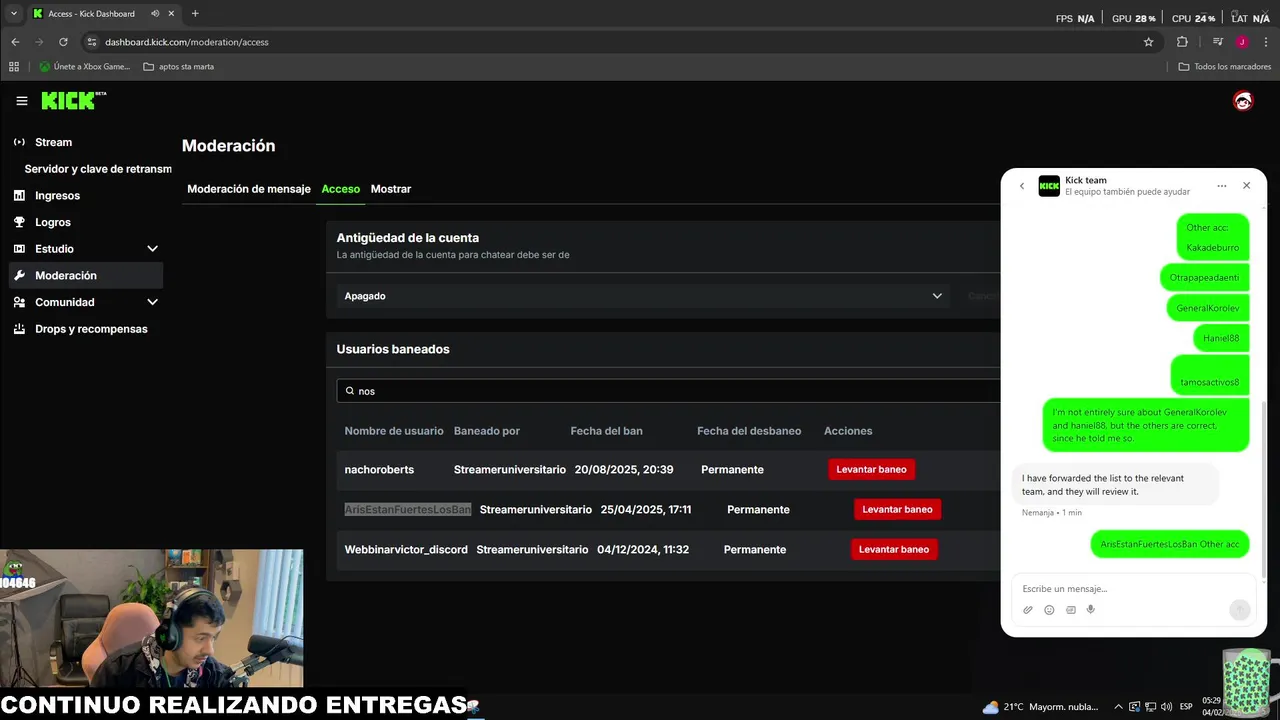
Task: Open emoji picker in chat
Action: pos(1049,610)
